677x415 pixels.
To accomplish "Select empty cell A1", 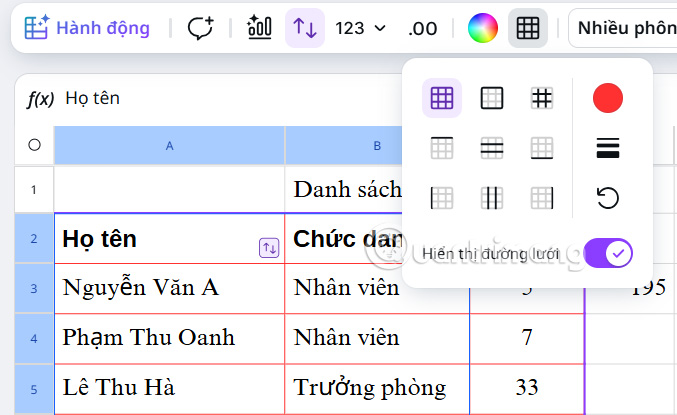I will (169, 190).
